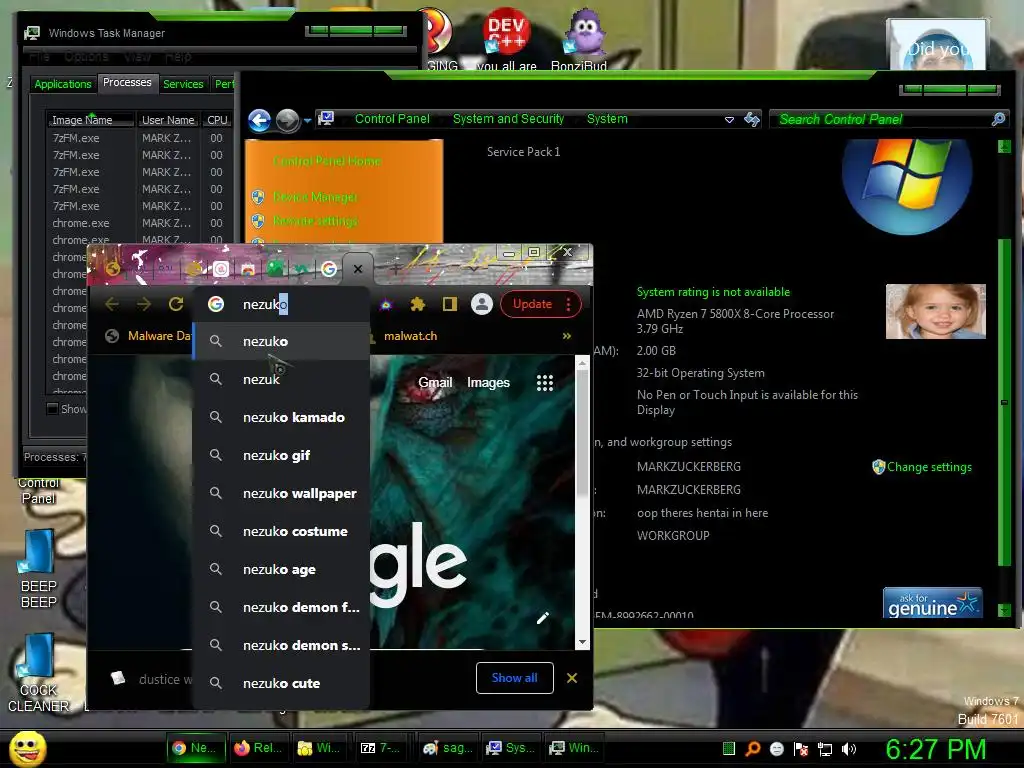Screen dimensions: 1024x768
Task: Switch to Applications tab in Task Manager
Action: [63, 84]
